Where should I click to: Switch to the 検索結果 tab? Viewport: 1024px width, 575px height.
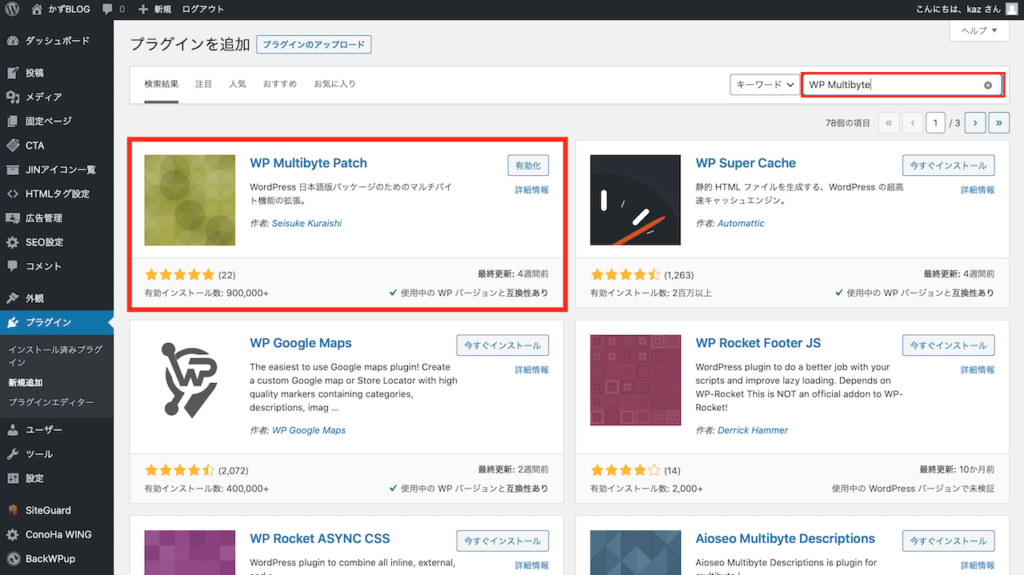point(161,84)
